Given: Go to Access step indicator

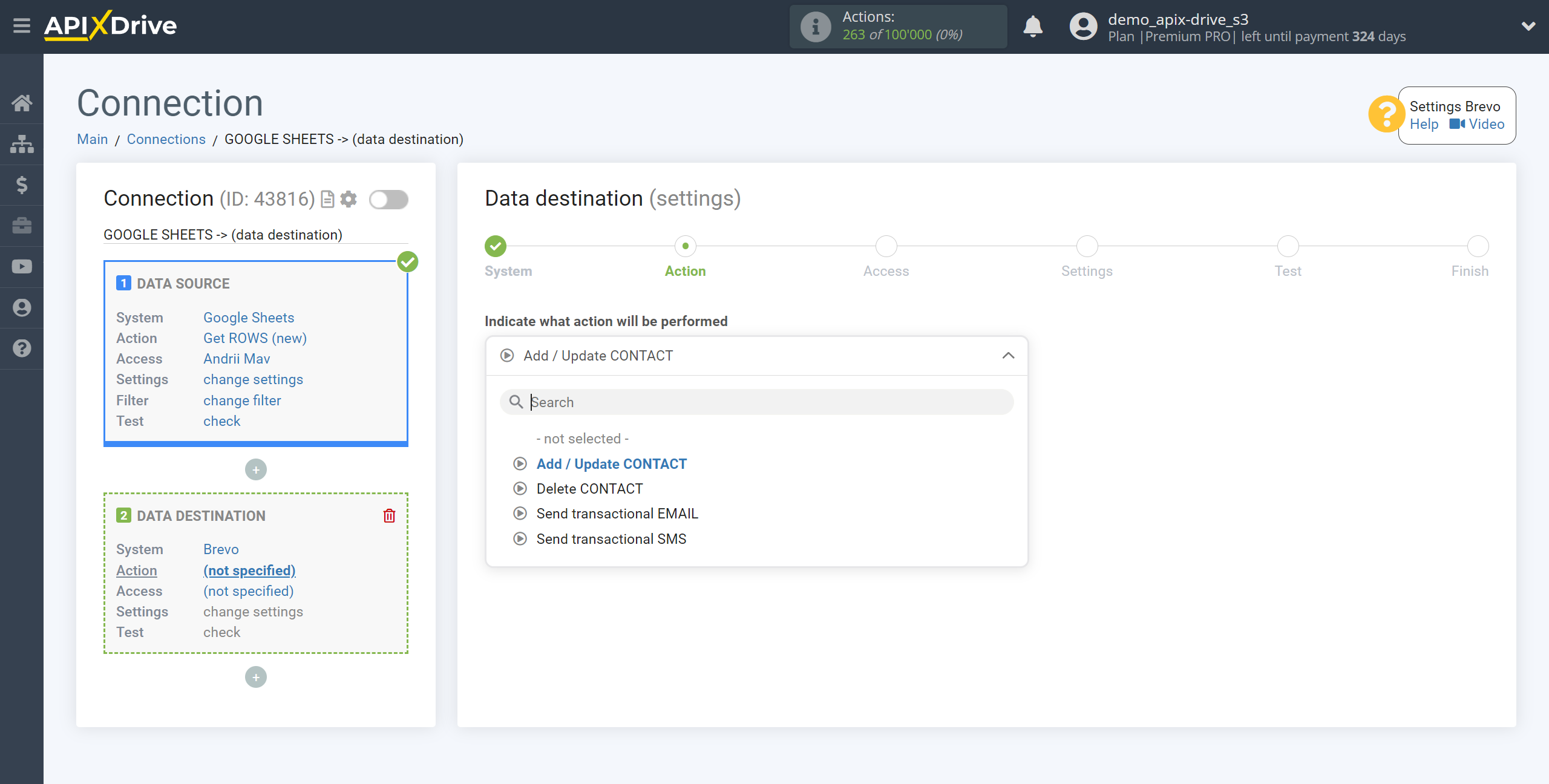Looking at the screenshot, I should (x=886, y=246).
